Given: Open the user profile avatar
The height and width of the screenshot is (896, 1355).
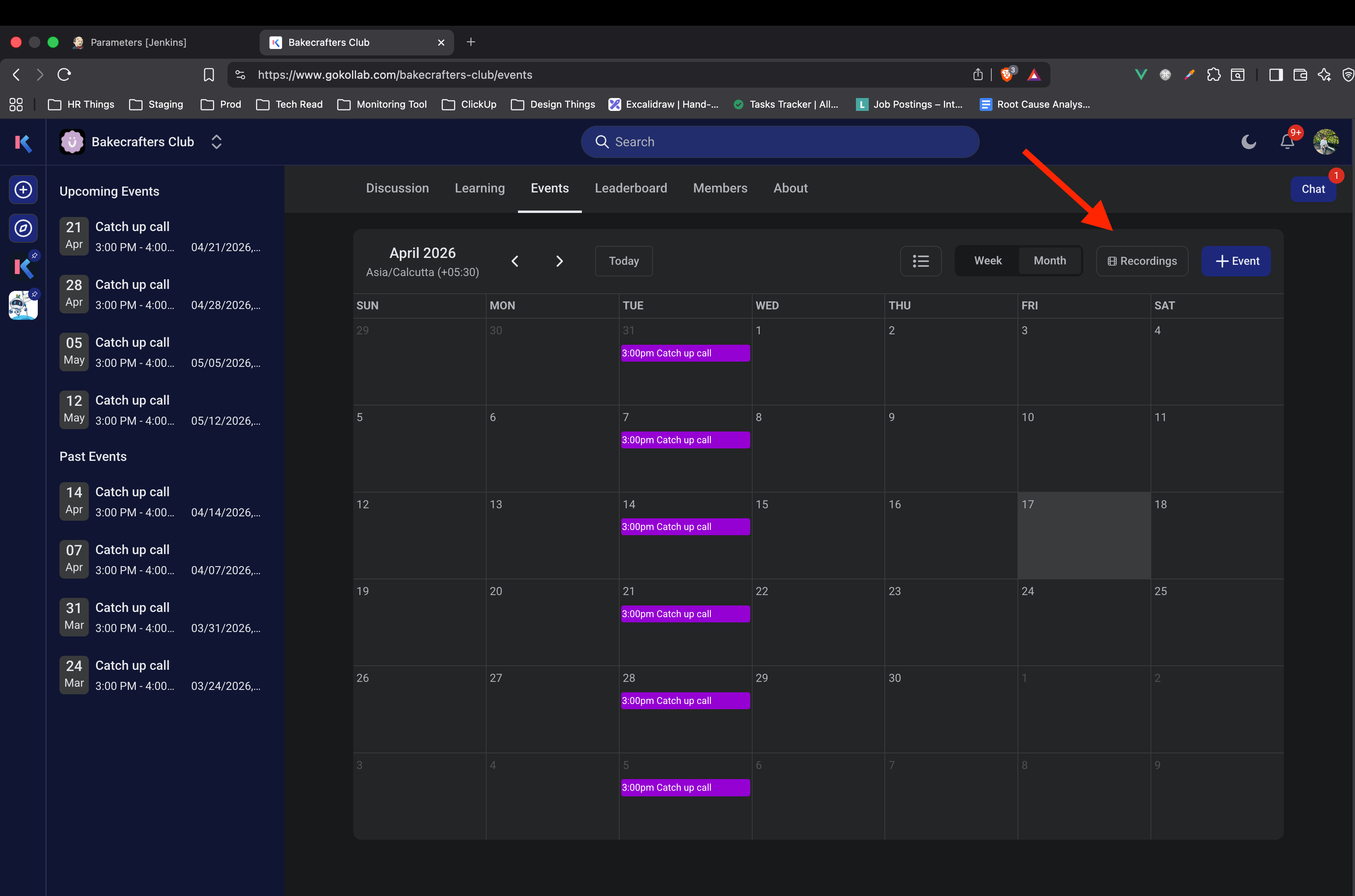Looking at the screenshot, I should (1325, 142).
